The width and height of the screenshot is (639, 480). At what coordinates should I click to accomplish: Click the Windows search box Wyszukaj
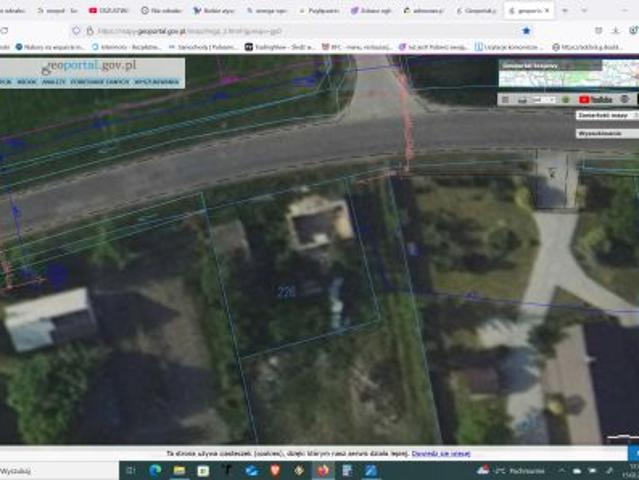57,471
